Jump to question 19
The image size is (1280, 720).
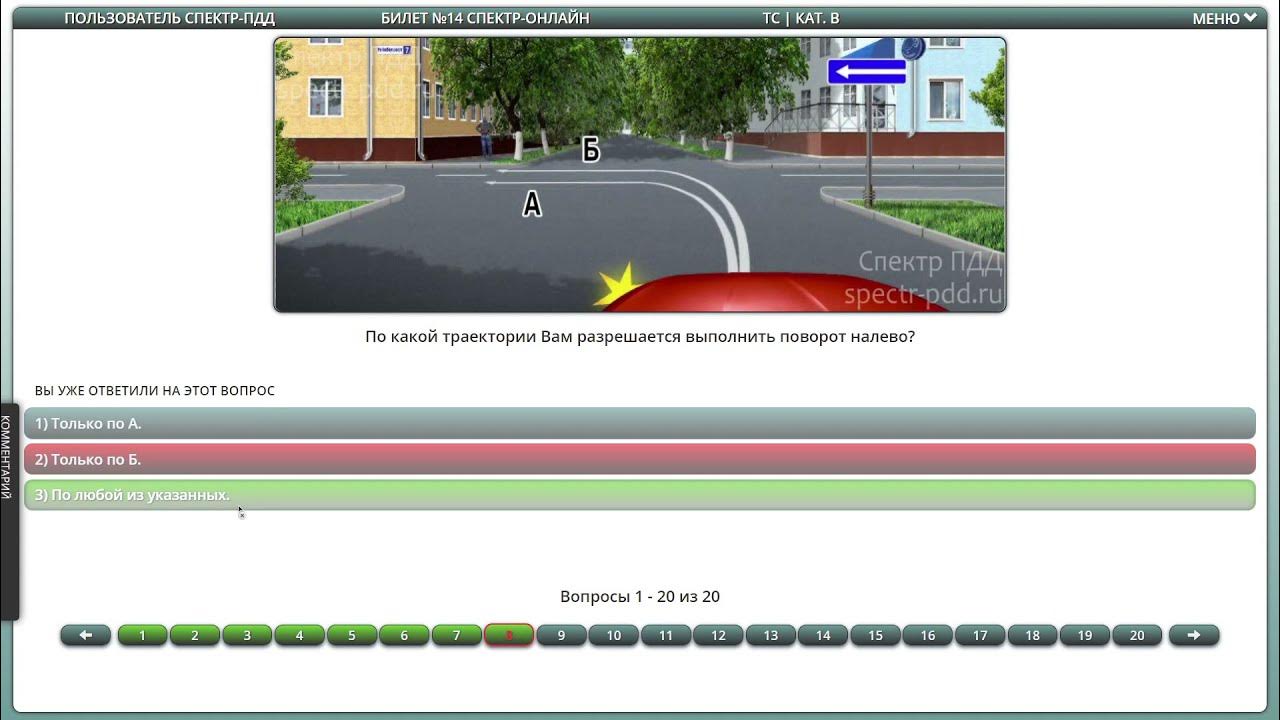[1085, 635]
